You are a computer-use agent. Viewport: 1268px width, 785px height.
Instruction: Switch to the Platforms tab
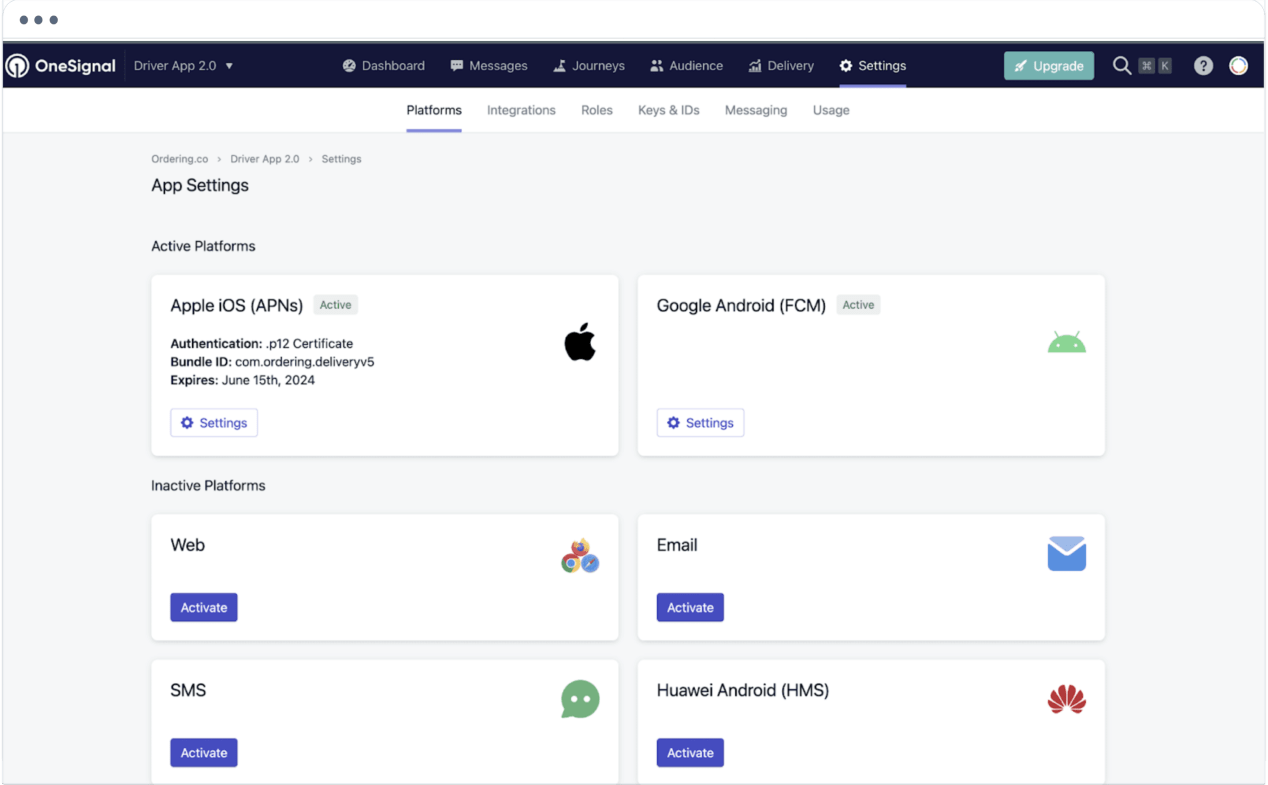click(x=434, y=110)
